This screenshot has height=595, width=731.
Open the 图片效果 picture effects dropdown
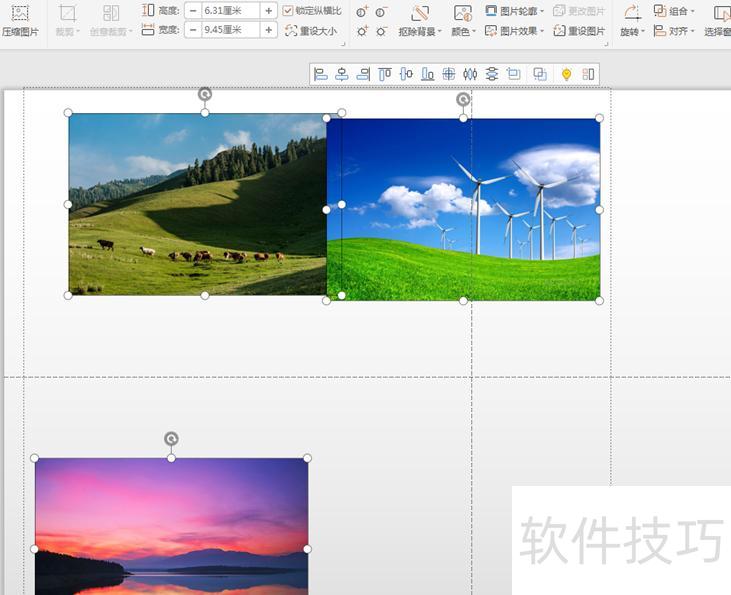pos(514,31)
